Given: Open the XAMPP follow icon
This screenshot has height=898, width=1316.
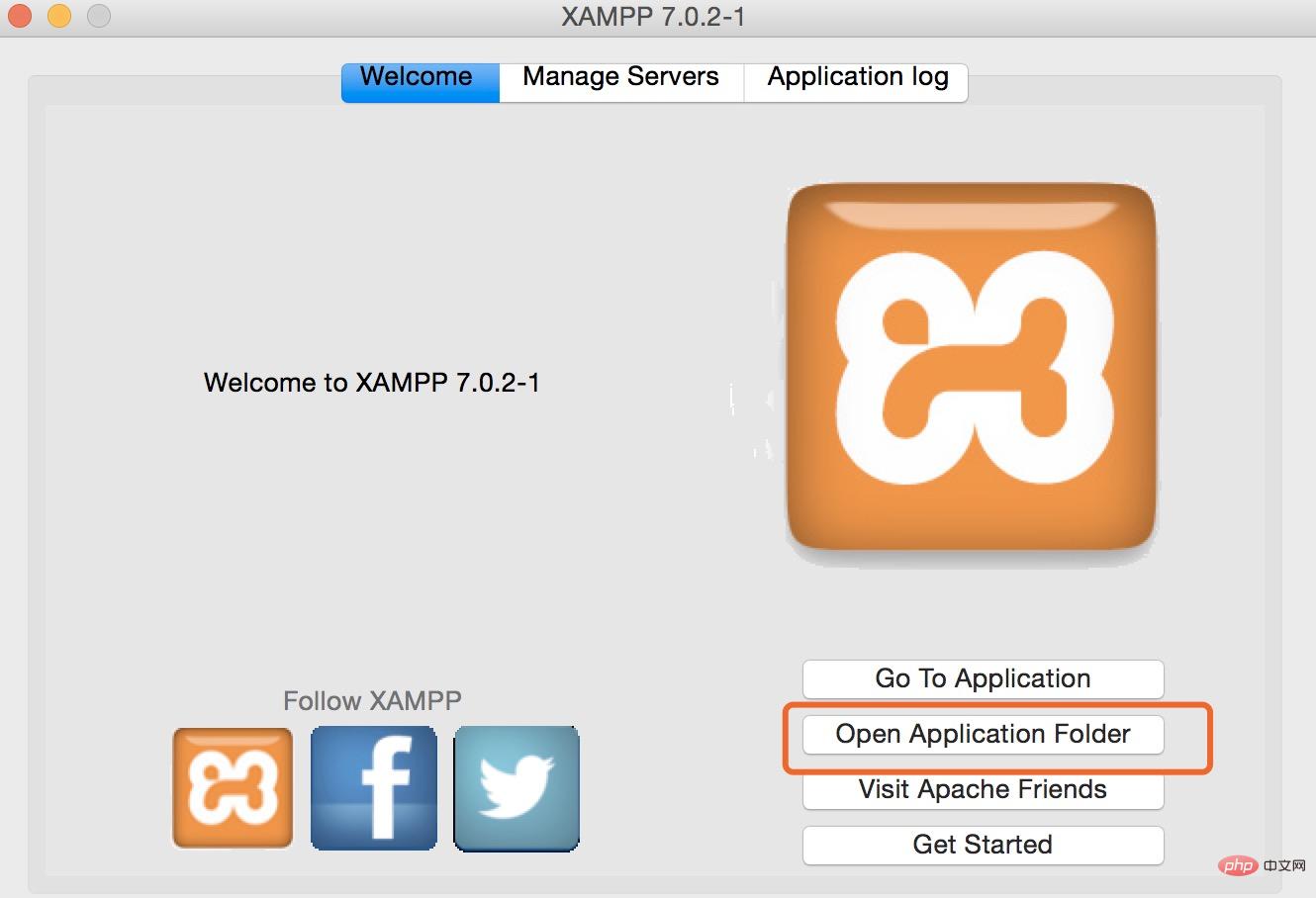Looking at the screenshot, I should [x=233, y=788].
